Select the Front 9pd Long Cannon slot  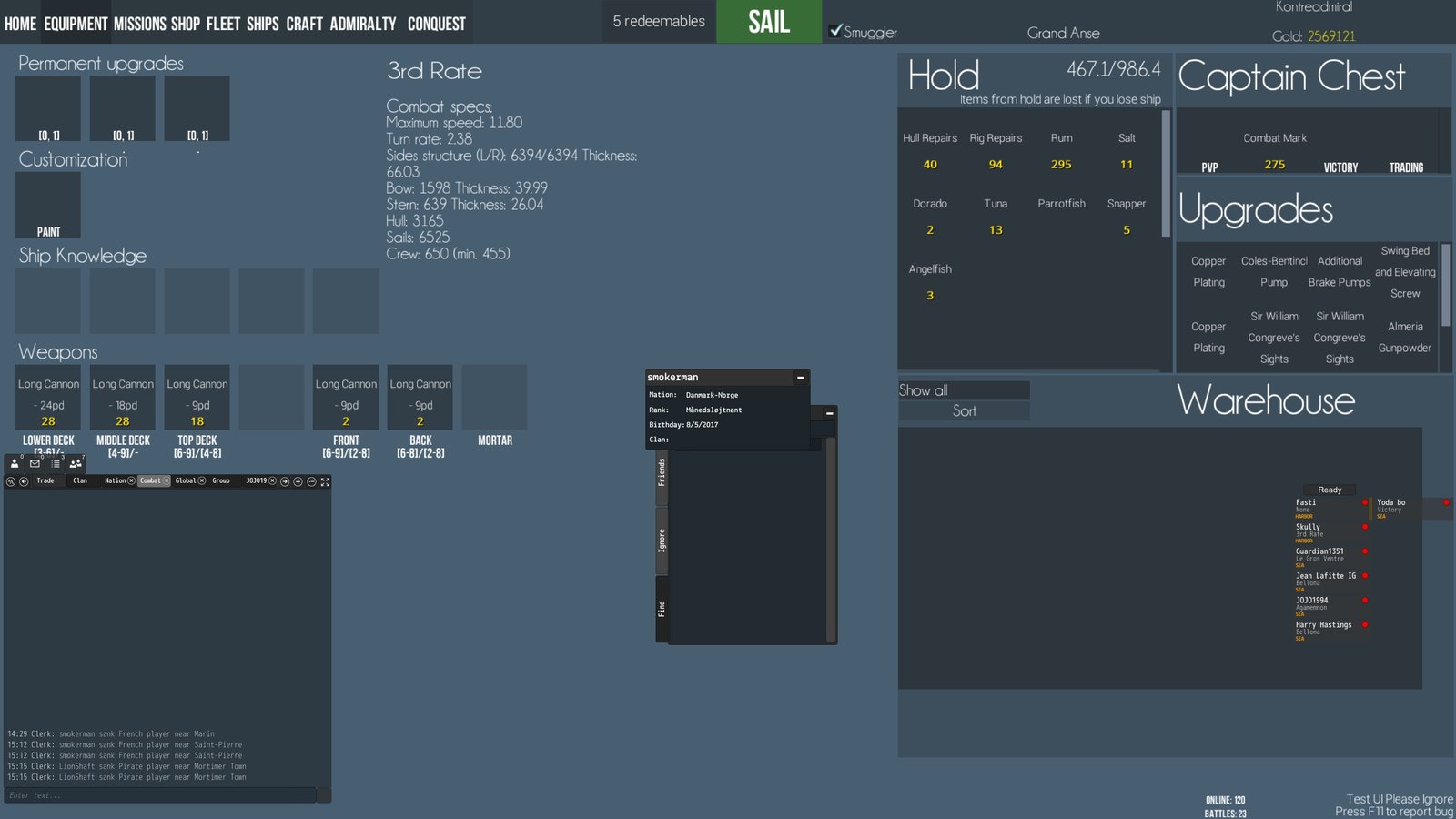point(346,398)
